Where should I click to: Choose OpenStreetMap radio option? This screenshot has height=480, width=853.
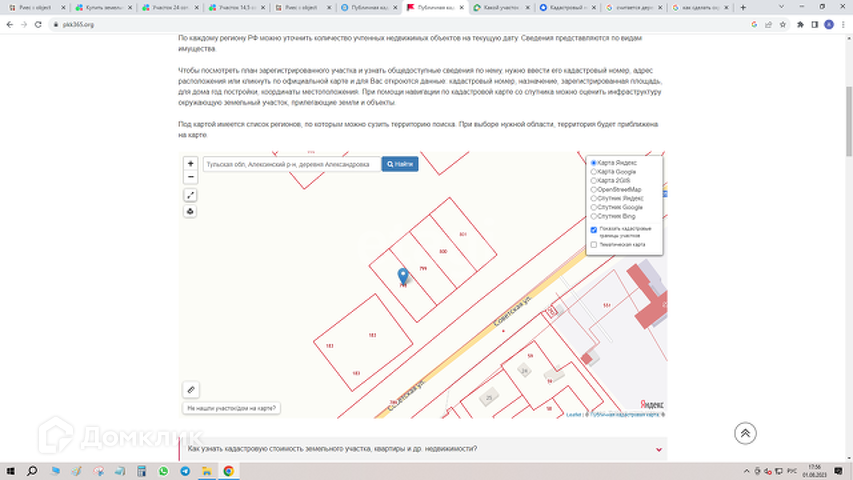(594, 189)
